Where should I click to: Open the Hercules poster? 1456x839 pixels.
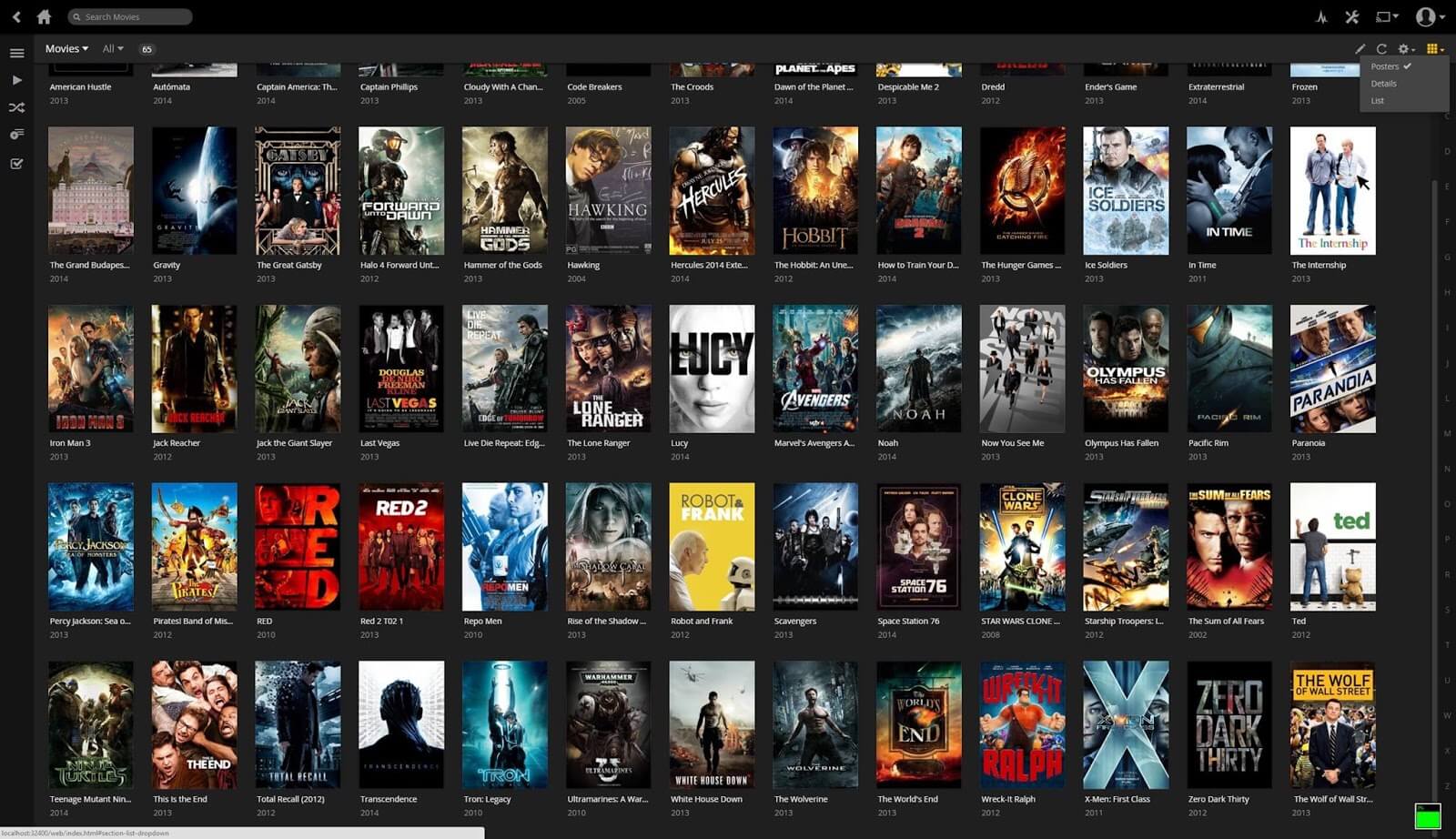tap(712, 190)
